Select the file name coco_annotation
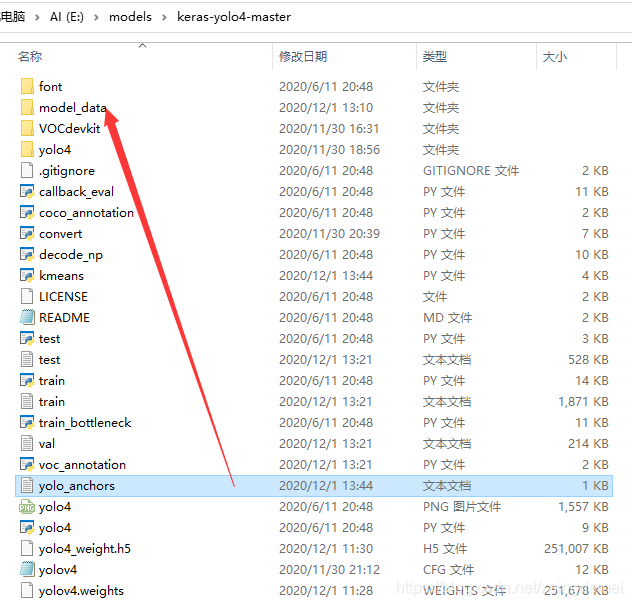The height and width of the screenshot is (606, 632). (86, 212)
